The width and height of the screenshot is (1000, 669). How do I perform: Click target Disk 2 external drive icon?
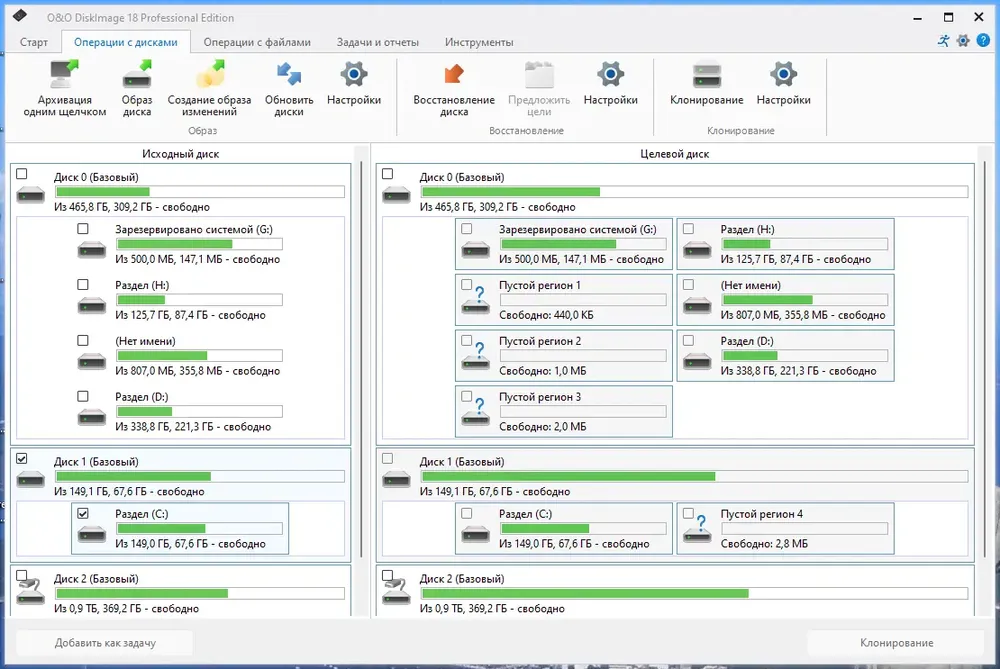(x=396, y=591)
